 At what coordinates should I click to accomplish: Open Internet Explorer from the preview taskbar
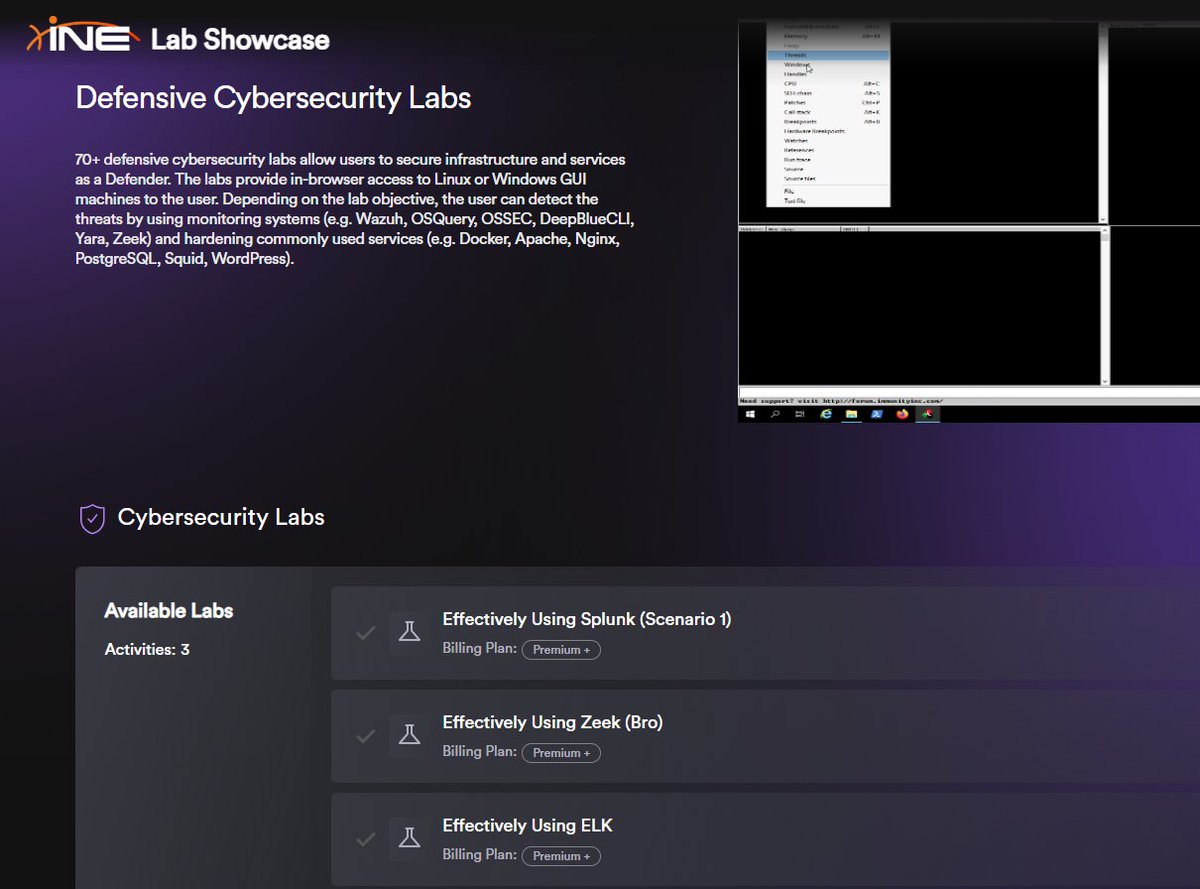826,414
